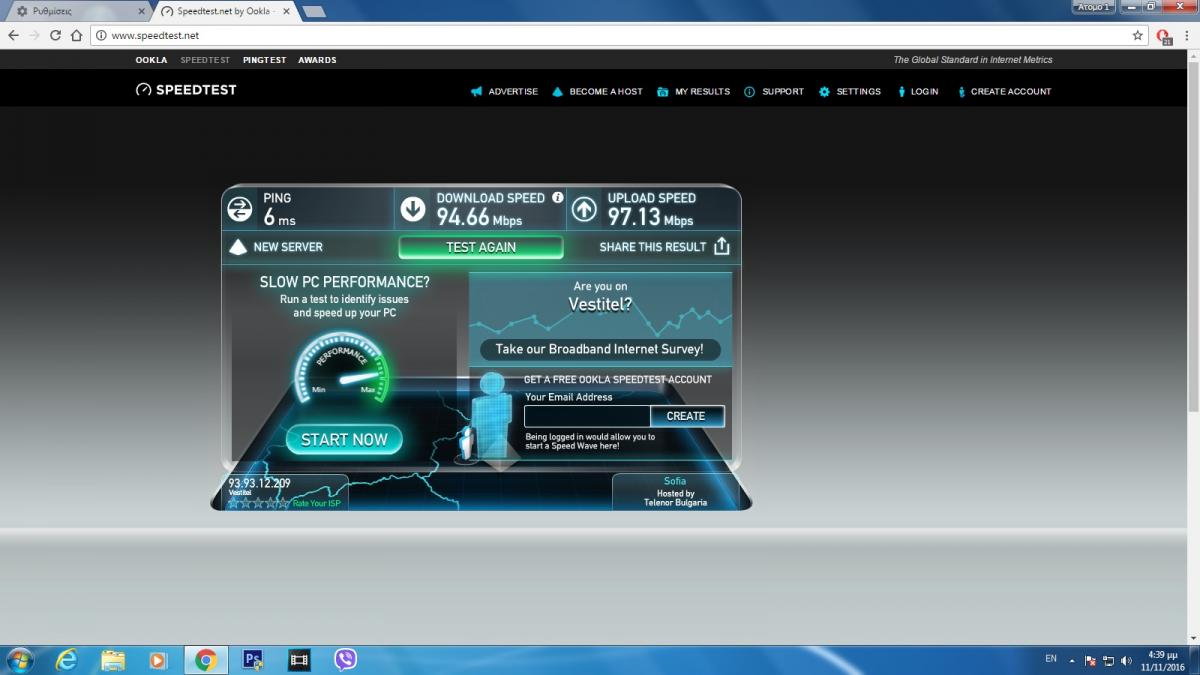Click the EN language indicator
Viewport: 1200px width, 675px height.
[1050, 659]
